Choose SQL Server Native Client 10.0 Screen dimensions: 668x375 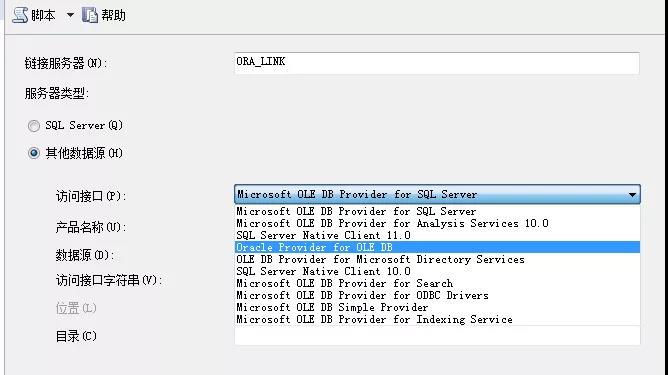(x=437, y=271)
